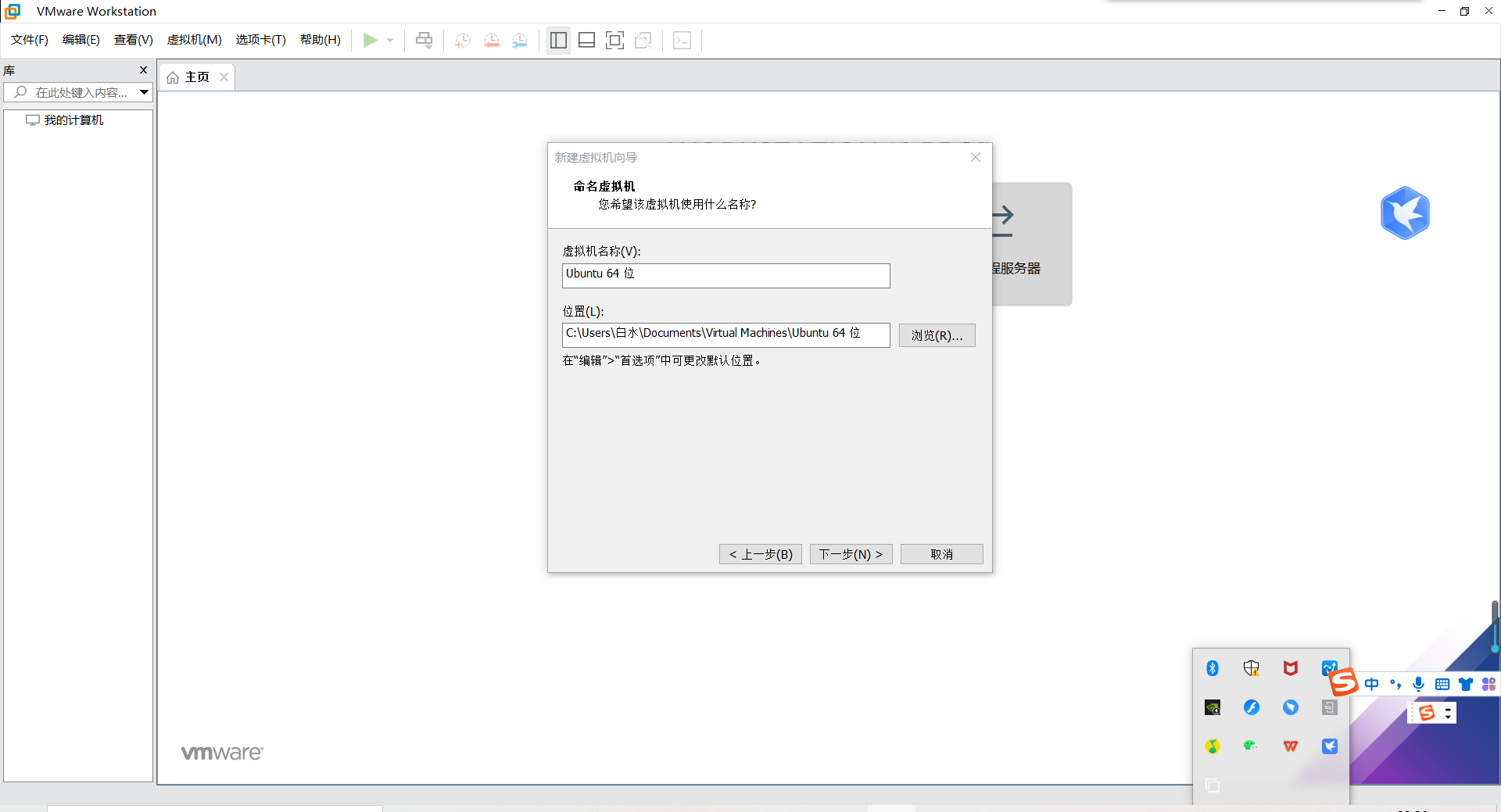Viewport: 1501px width, 812px height.
Task: Click the Flash blue f tray icon
Action: click(x=1252, y=707)
